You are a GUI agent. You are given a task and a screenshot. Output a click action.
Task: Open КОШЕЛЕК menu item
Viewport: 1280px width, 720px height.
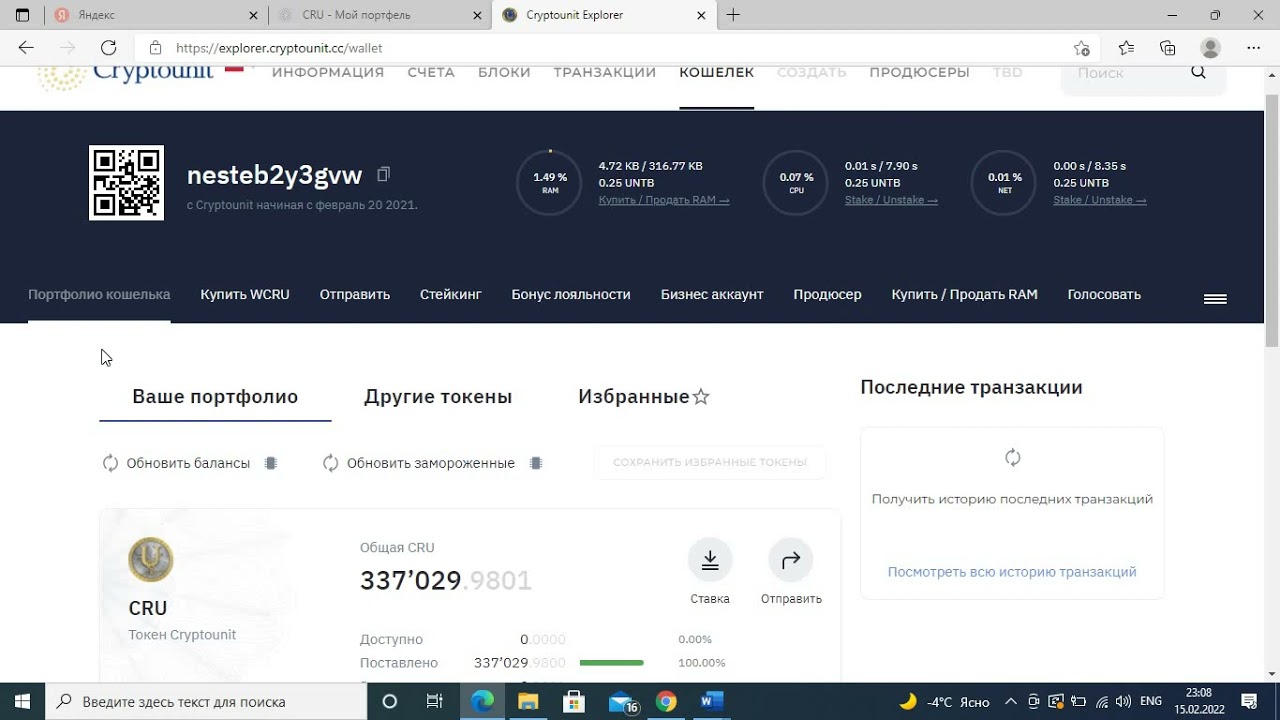tap(717, 72)
